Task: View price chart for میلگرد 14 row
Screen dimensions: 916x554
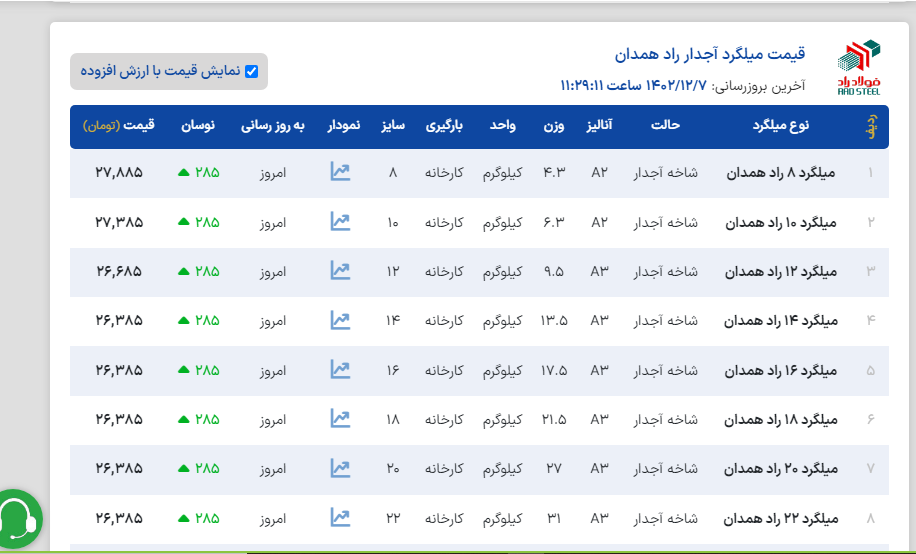Action: click(340, 321)
